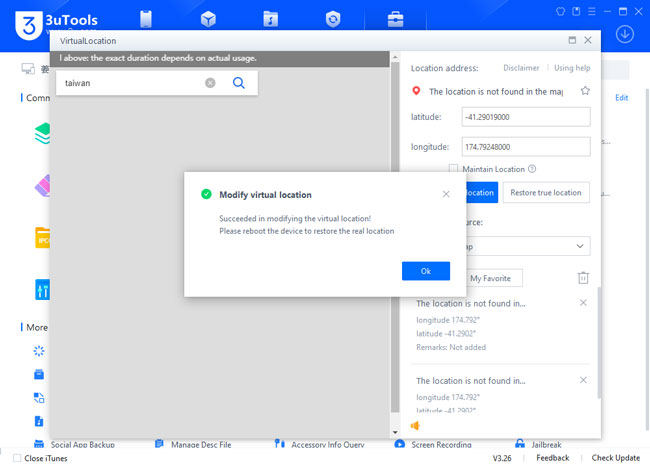Click the search magnifier icon
The width and height of the screenshot is (650, 468).
pyautogui.click(x=239, y=83)
